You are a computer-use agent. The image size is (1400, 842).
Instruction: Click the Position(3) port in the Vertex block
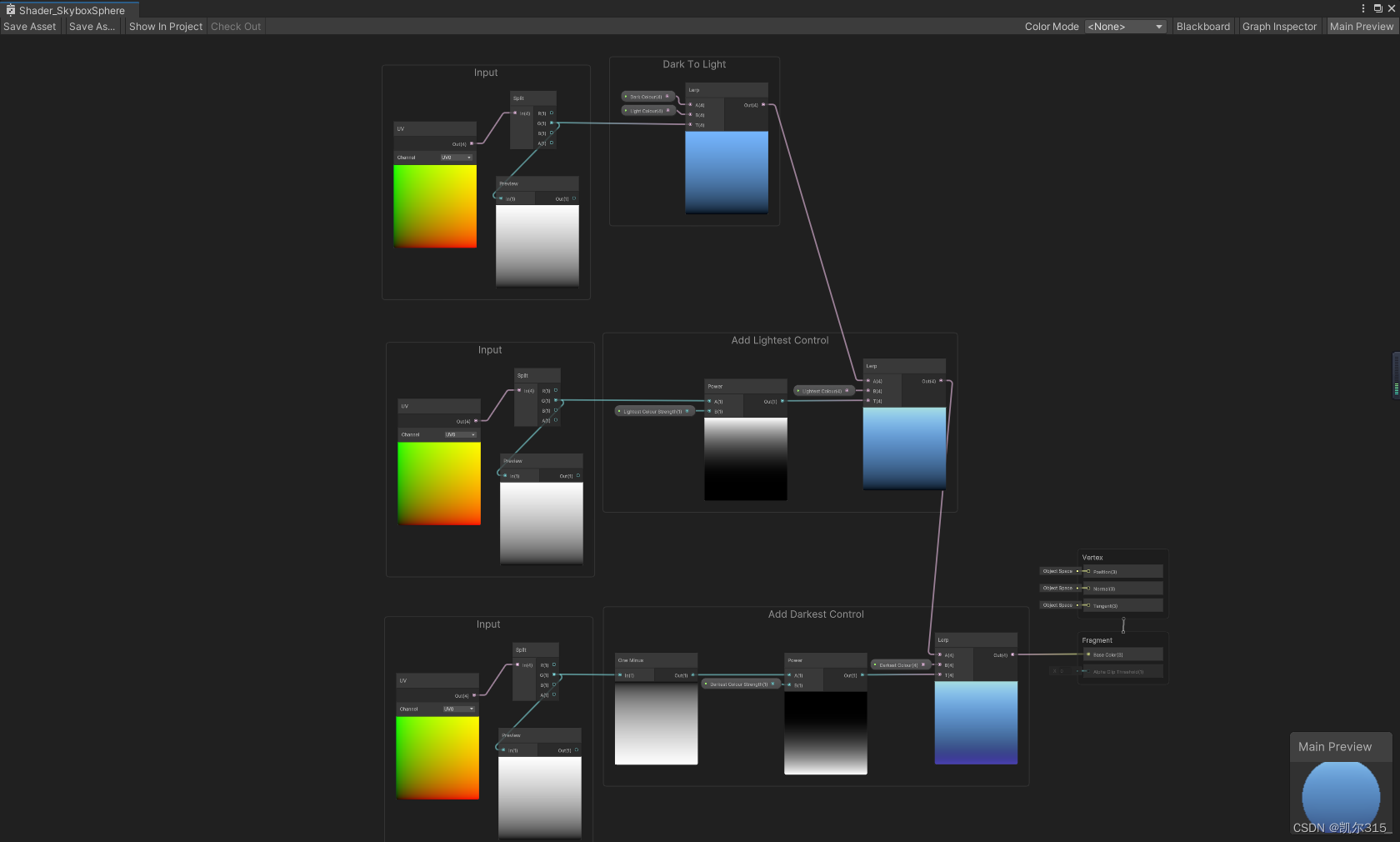coord(1088,571)
